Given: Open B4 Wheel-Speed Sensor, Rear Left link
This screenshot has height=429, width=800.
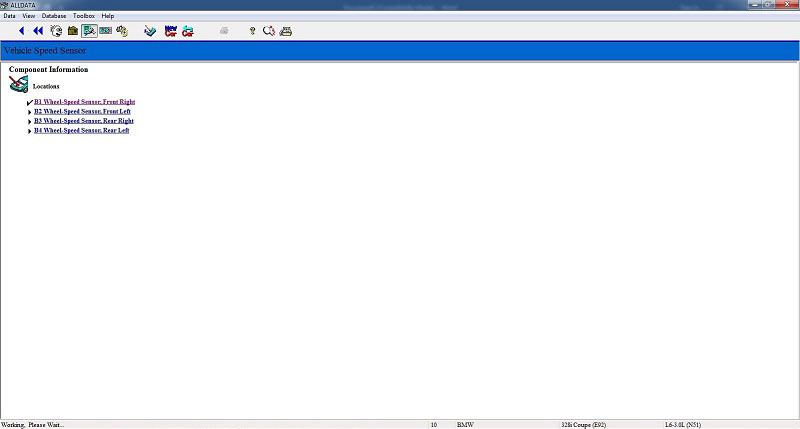Looking at the screenshot, I should 81,131.
